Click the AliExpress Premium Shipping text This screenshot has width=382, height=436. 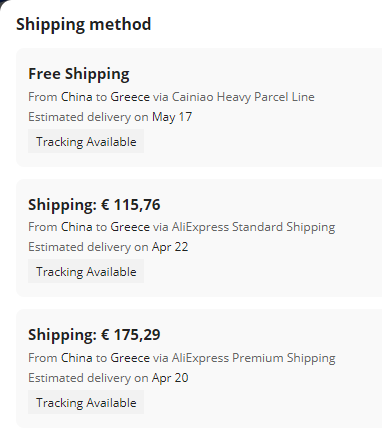[x=253, y=358]
